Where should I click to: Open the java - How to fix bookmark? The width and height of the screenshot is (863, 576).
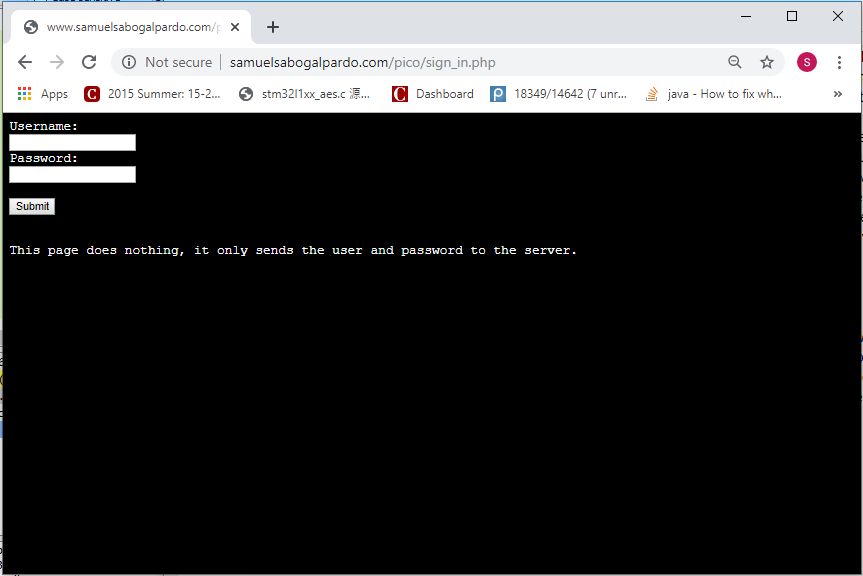(713, 94)
